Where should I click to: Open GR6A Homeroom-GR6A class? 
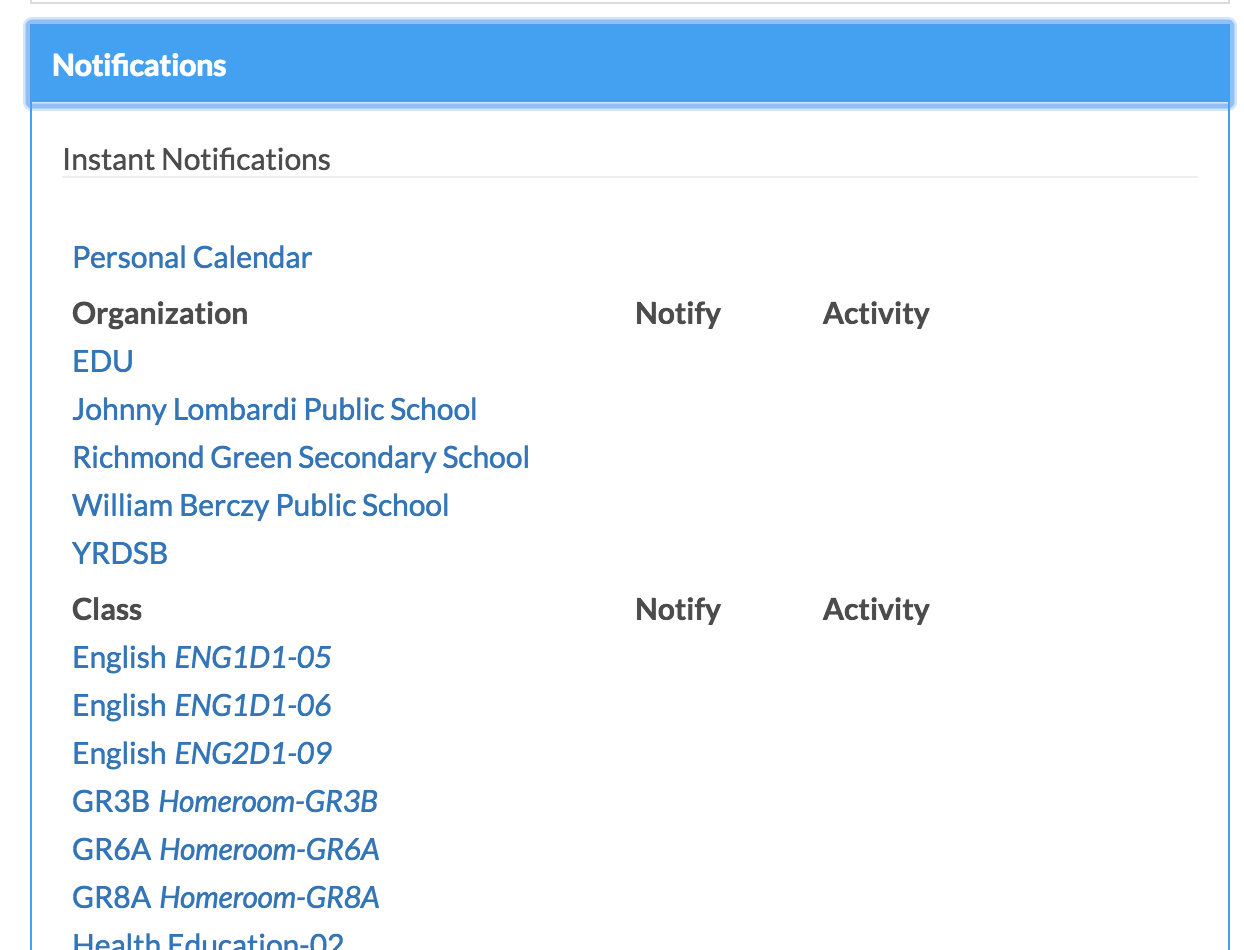(x=226, y=849)
